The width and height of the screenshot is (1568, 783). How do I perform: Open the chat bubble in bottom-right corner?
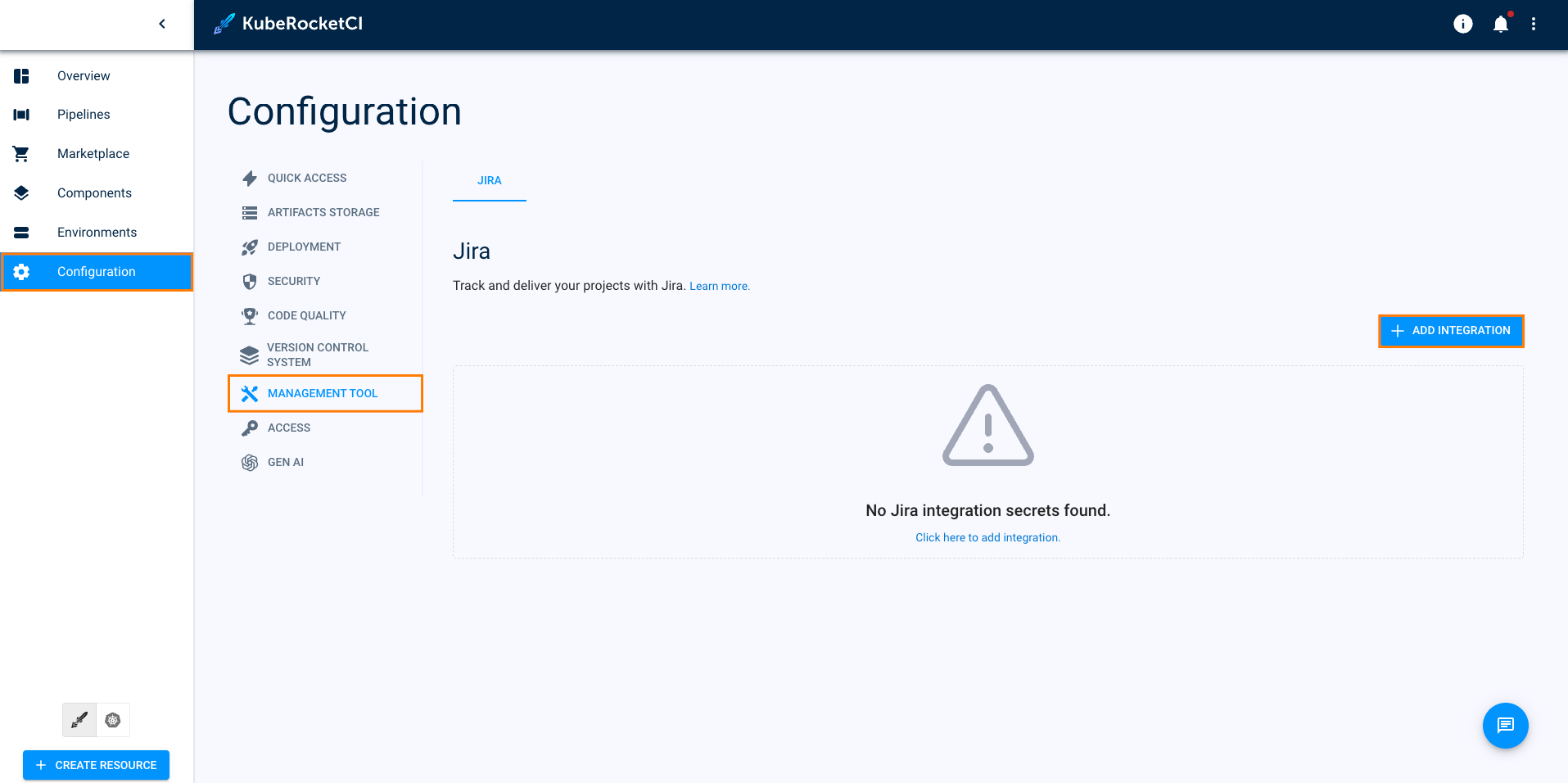(x=1505, y=725)
